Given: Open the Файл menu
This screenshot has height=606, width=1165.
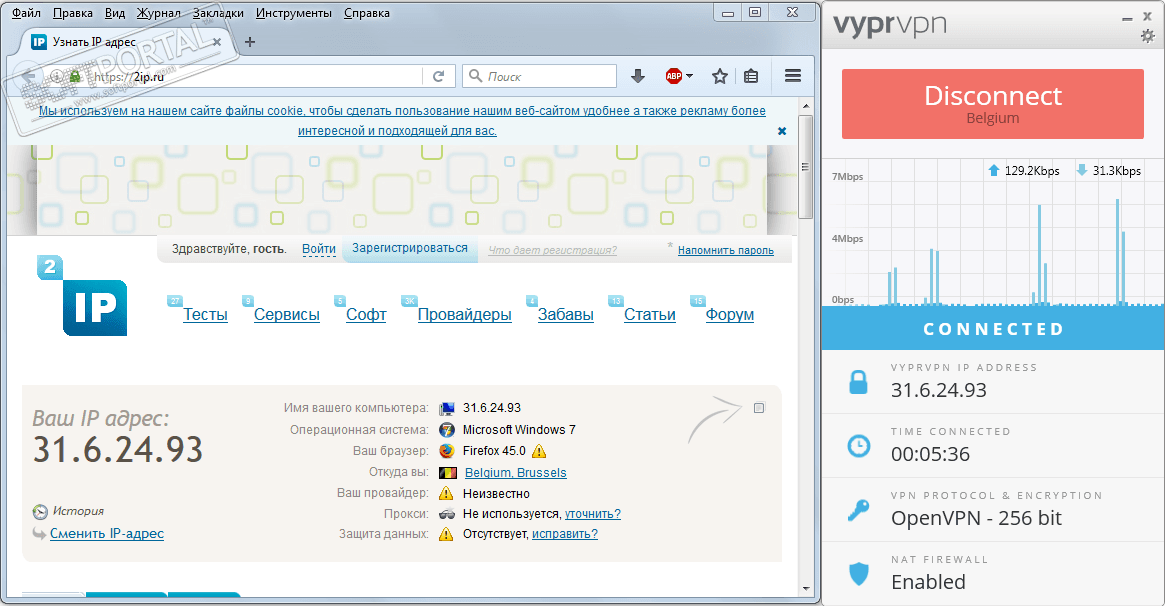Looking at the screenshot, I should coord(26,13).
